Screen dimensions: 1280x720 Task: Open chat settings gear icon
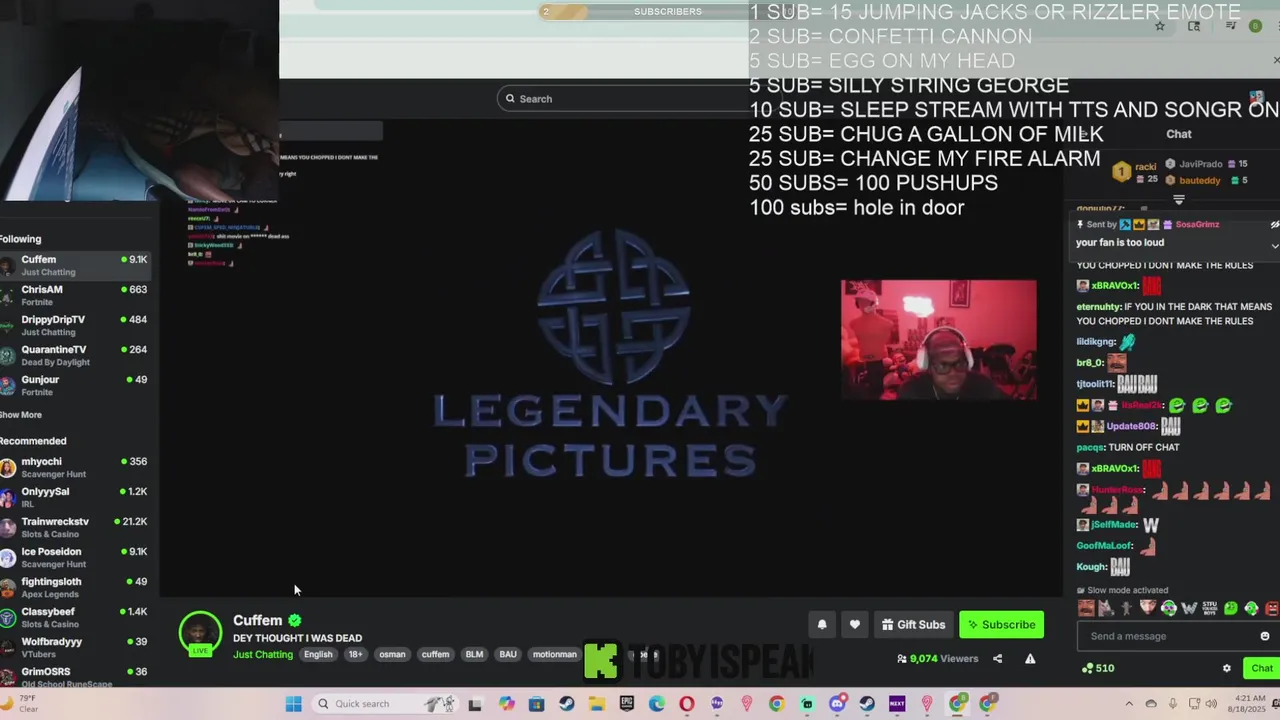pos(1227,668)
